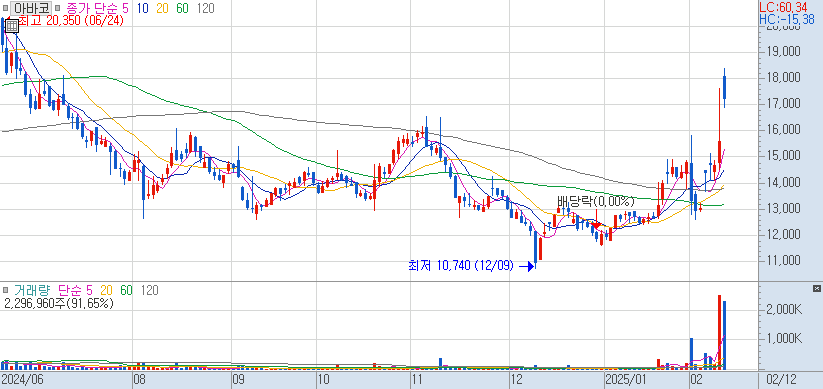Click the 17,000 price axis label
The width and height of the screenshot is (823, 389).
783,104
